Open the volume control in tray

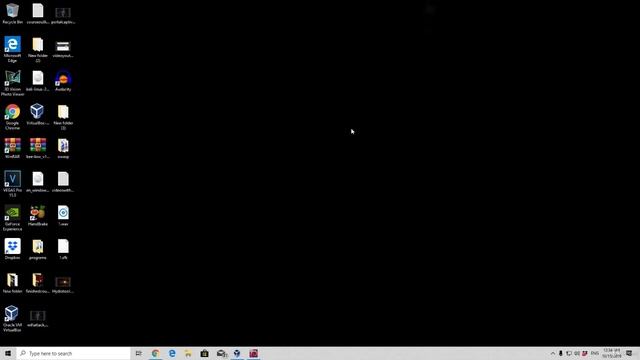(x=577, y=353)
